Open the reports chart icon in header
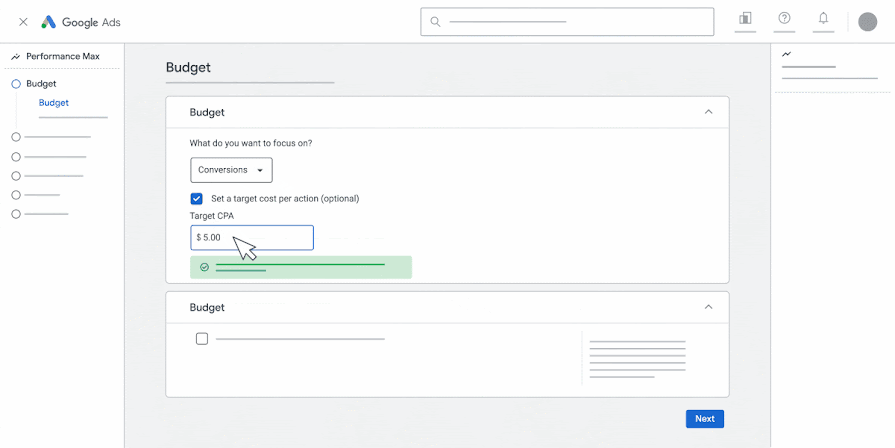895x448 pixels. pyautogui.click(x=745, y=18)
